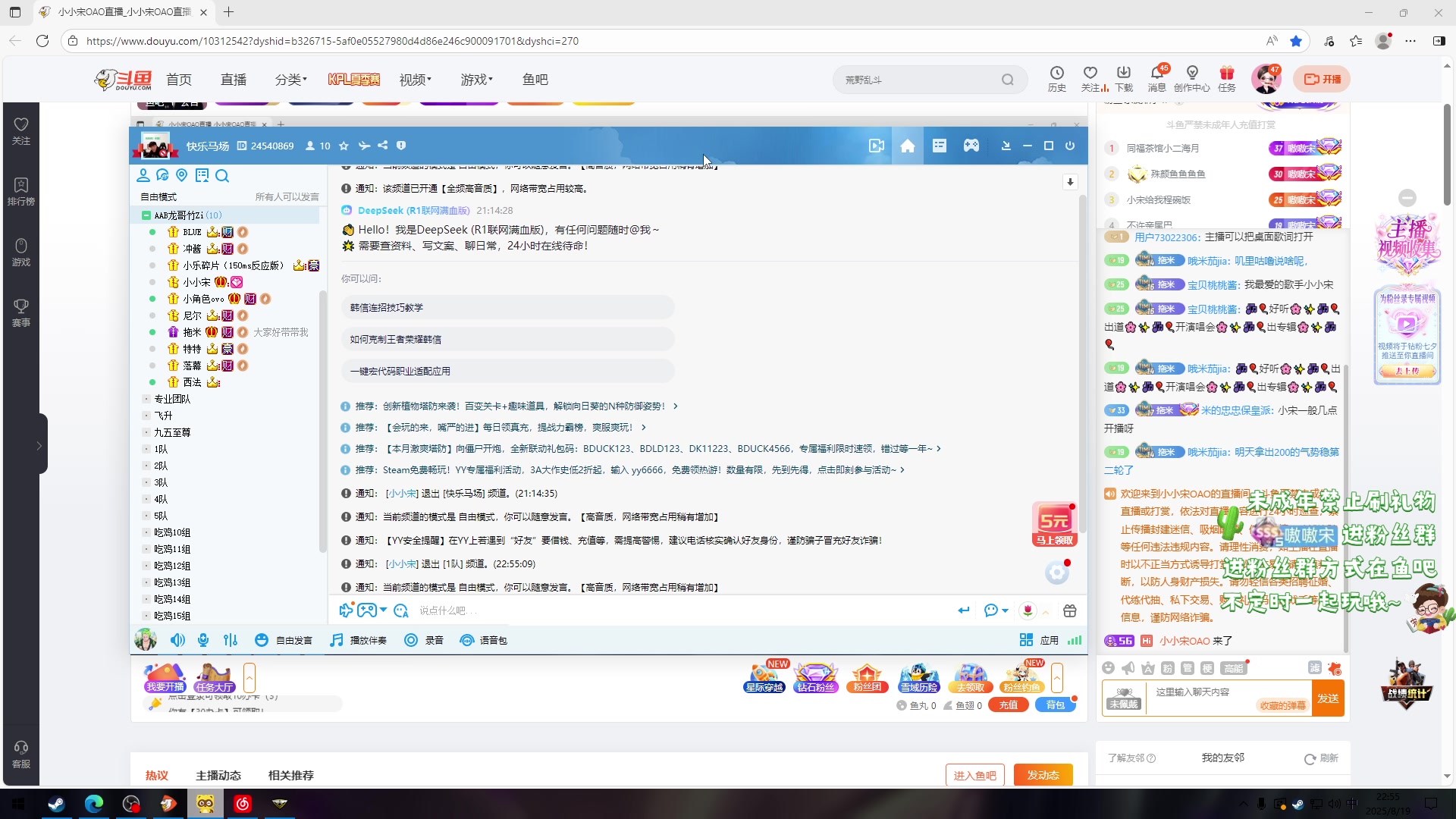Screen dimensions: 1456x819
Task: Click the emoji icon in Douyu chat toolbar
Action: (1109, 668)
